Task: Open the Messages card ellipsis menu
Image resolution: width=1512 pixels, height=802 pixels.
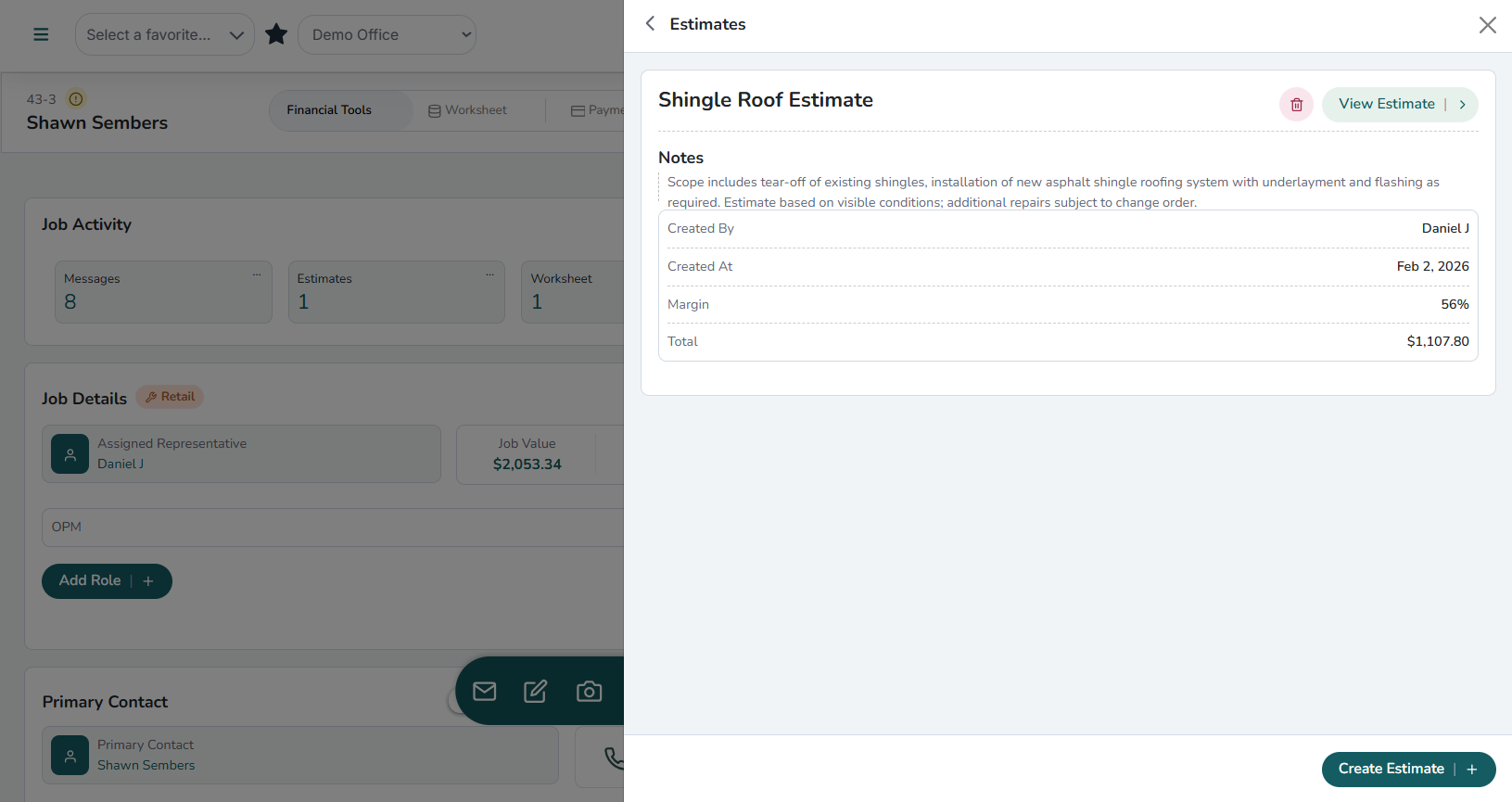Action: [257, 275]
